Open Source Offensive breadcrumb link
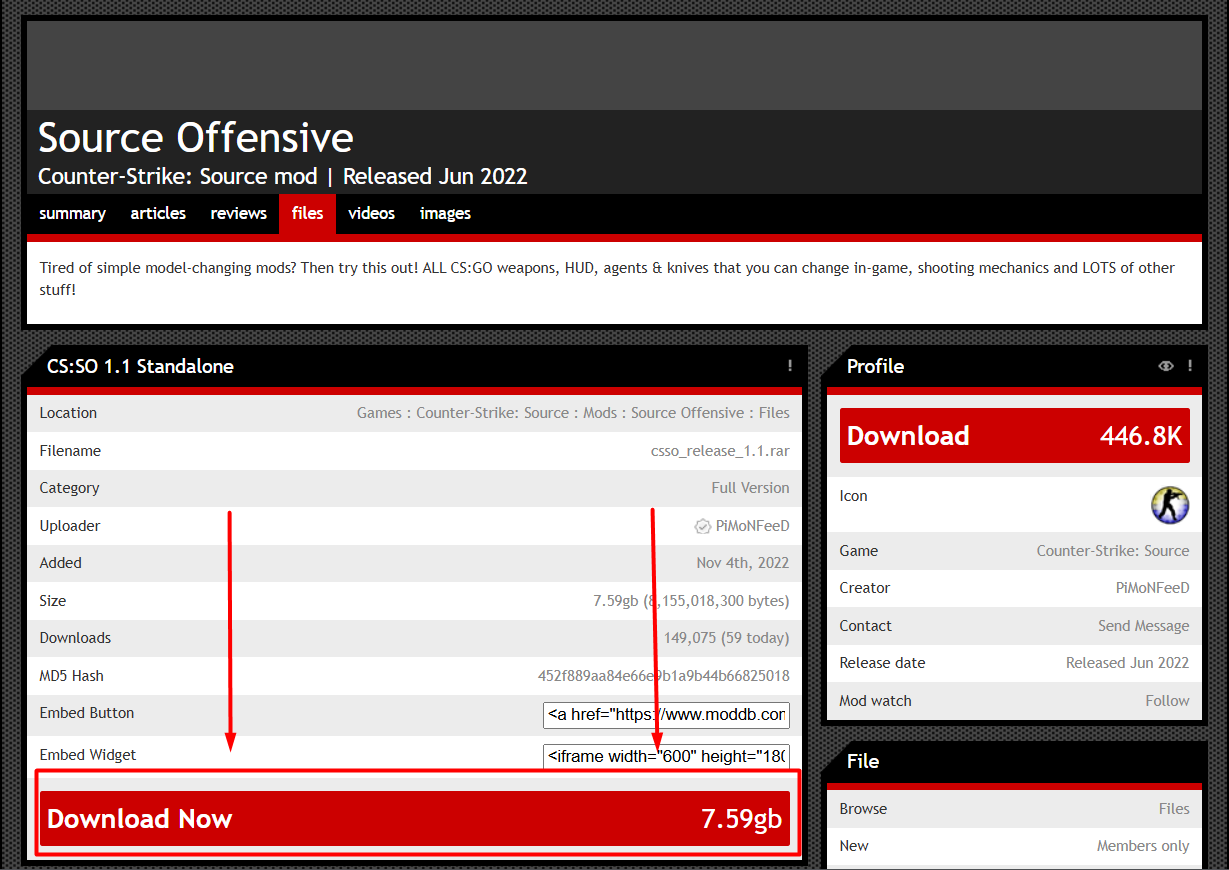The image size is (1229, 870). [x=688, y=413]
